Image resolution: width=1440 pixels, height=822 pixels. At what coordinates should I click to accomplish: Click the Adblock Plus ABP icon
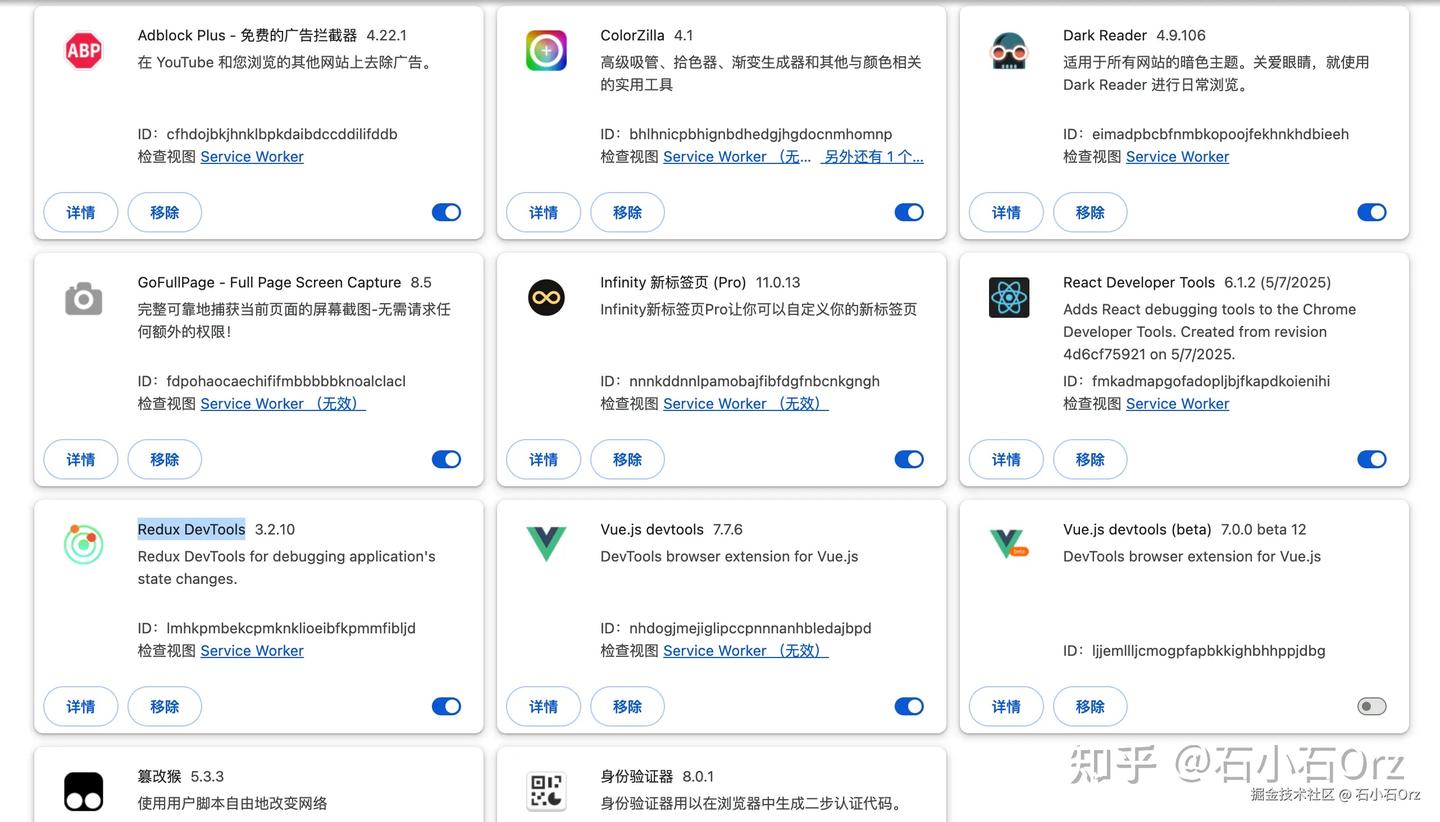(84, 51)
